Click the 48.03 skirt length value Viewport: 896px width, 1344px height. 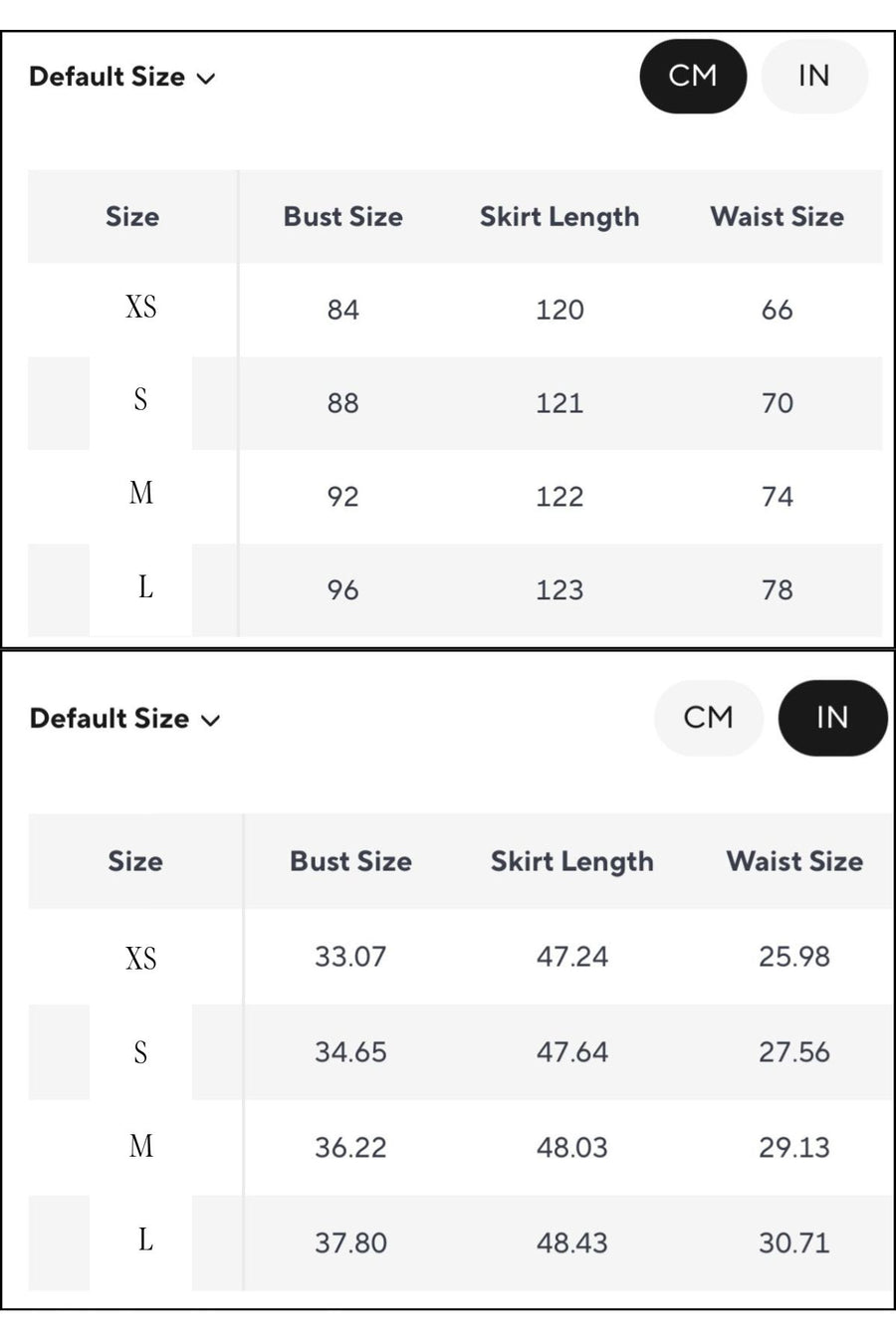571,1148
